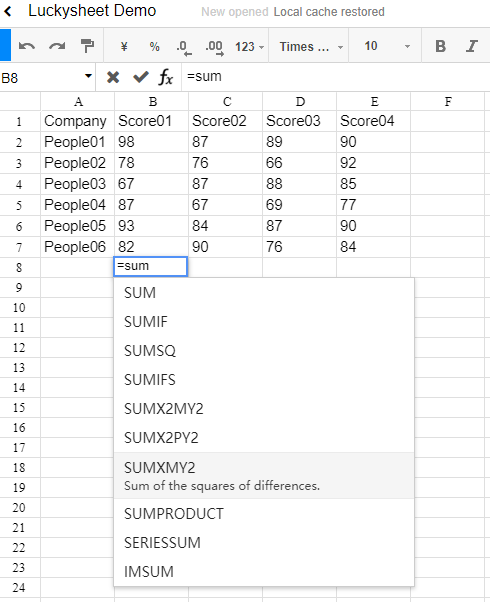Toggle italic formatting
490x602 pixels.
472,46
